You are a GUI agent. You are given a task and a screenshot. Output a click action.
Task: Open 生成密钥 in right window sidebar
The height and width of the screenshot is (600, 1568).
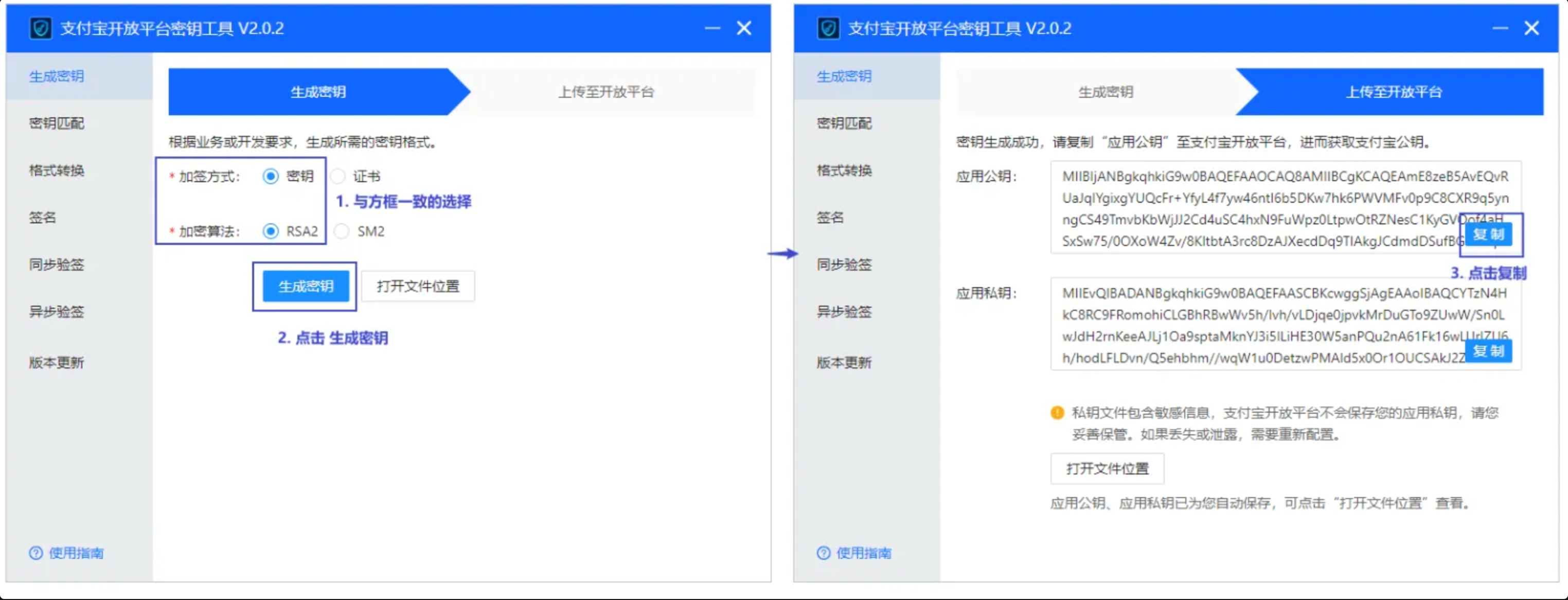867,76
